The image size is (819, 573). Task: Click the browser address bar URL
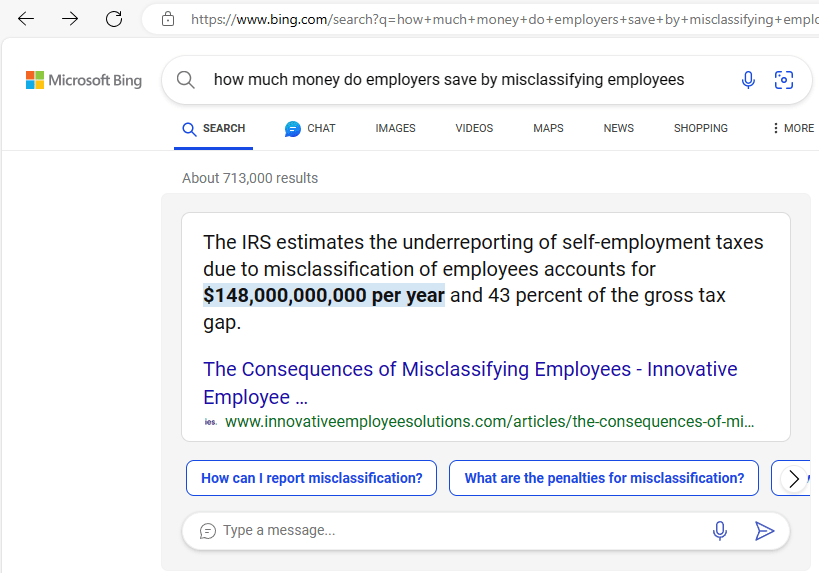(x=504, y=19)
